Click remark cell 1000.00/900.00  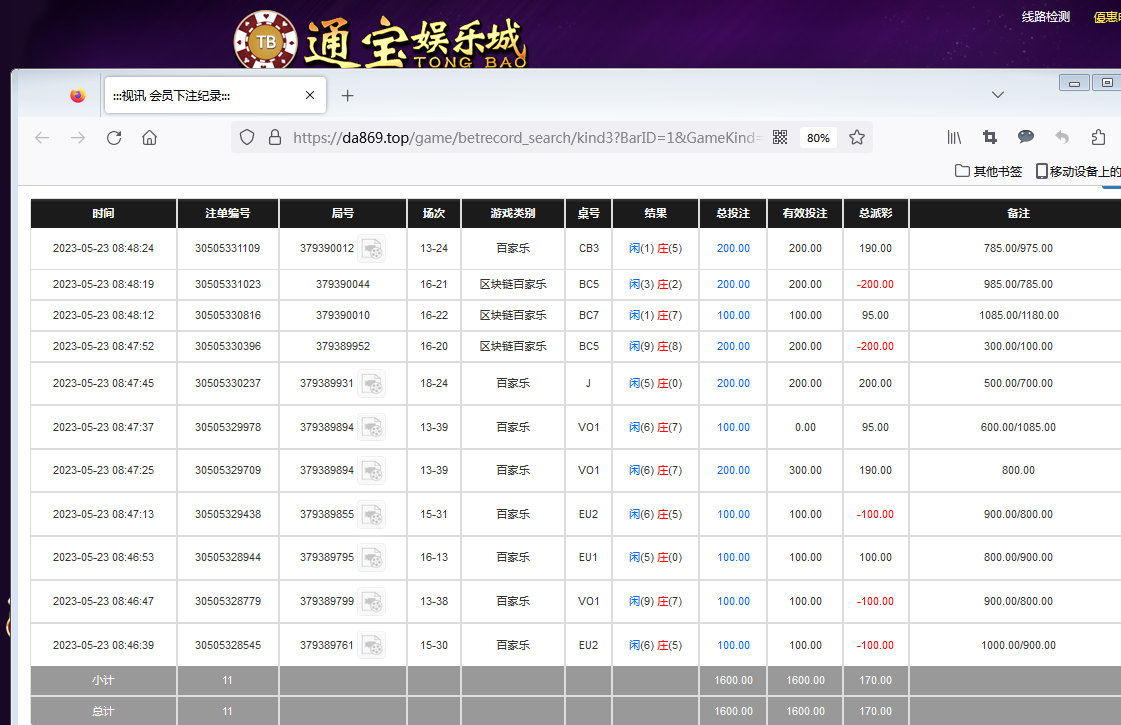[x=1019, y=645]
